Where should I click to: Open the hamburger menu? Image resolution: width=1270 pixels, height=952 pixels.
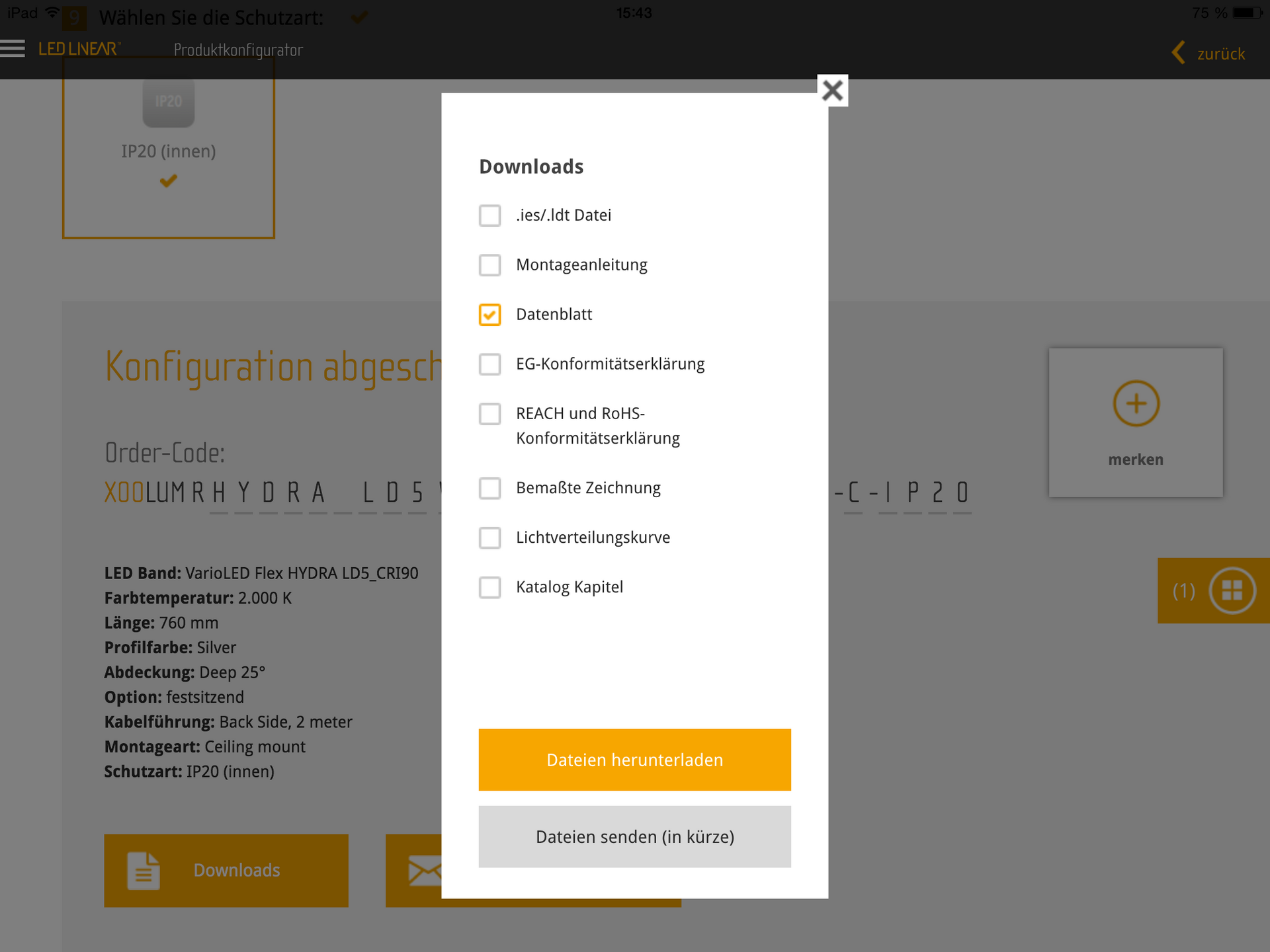pyautogui.click(x=13, y=49)
